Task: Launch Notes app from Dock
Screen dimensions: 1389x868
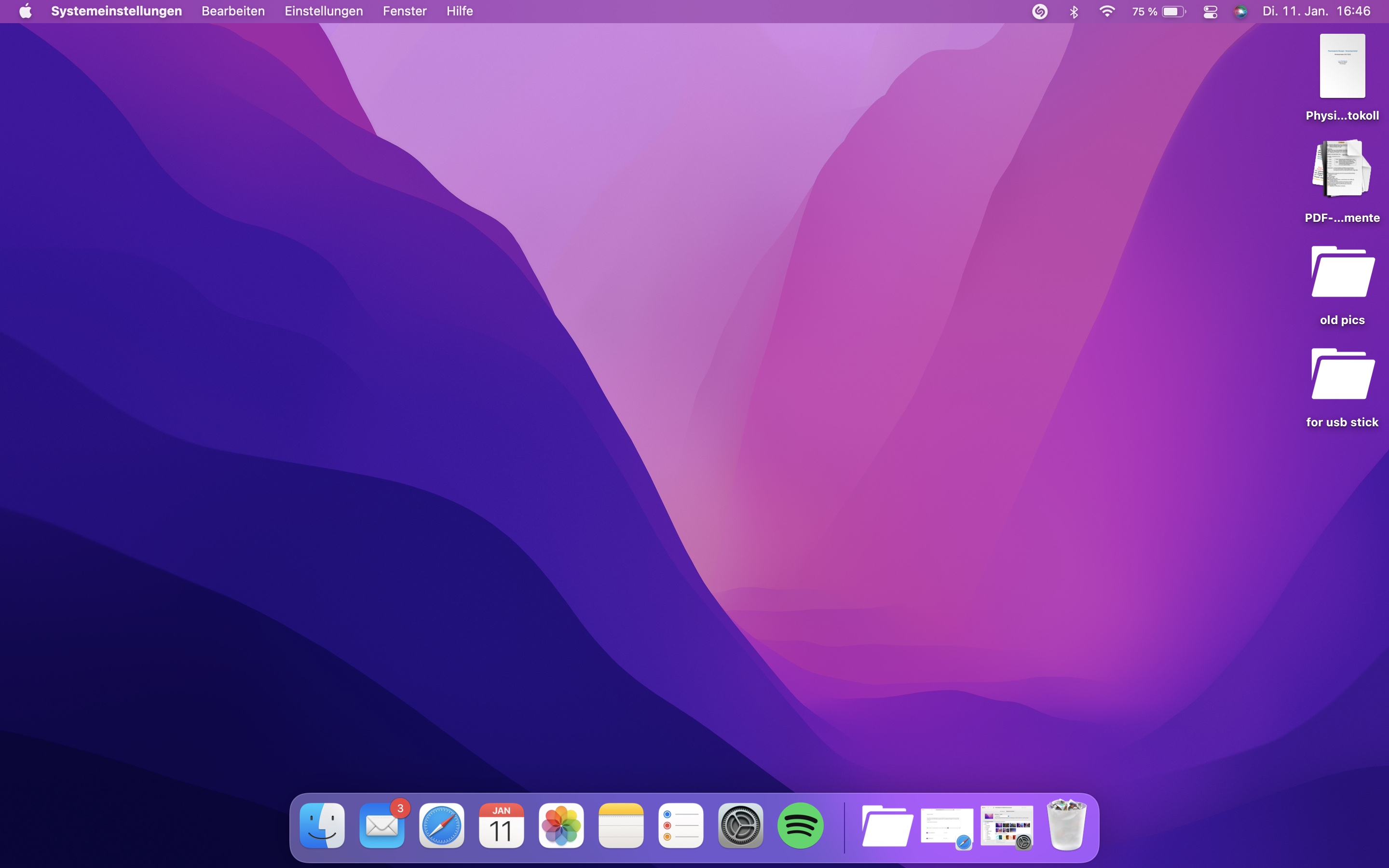Action: 621,826
